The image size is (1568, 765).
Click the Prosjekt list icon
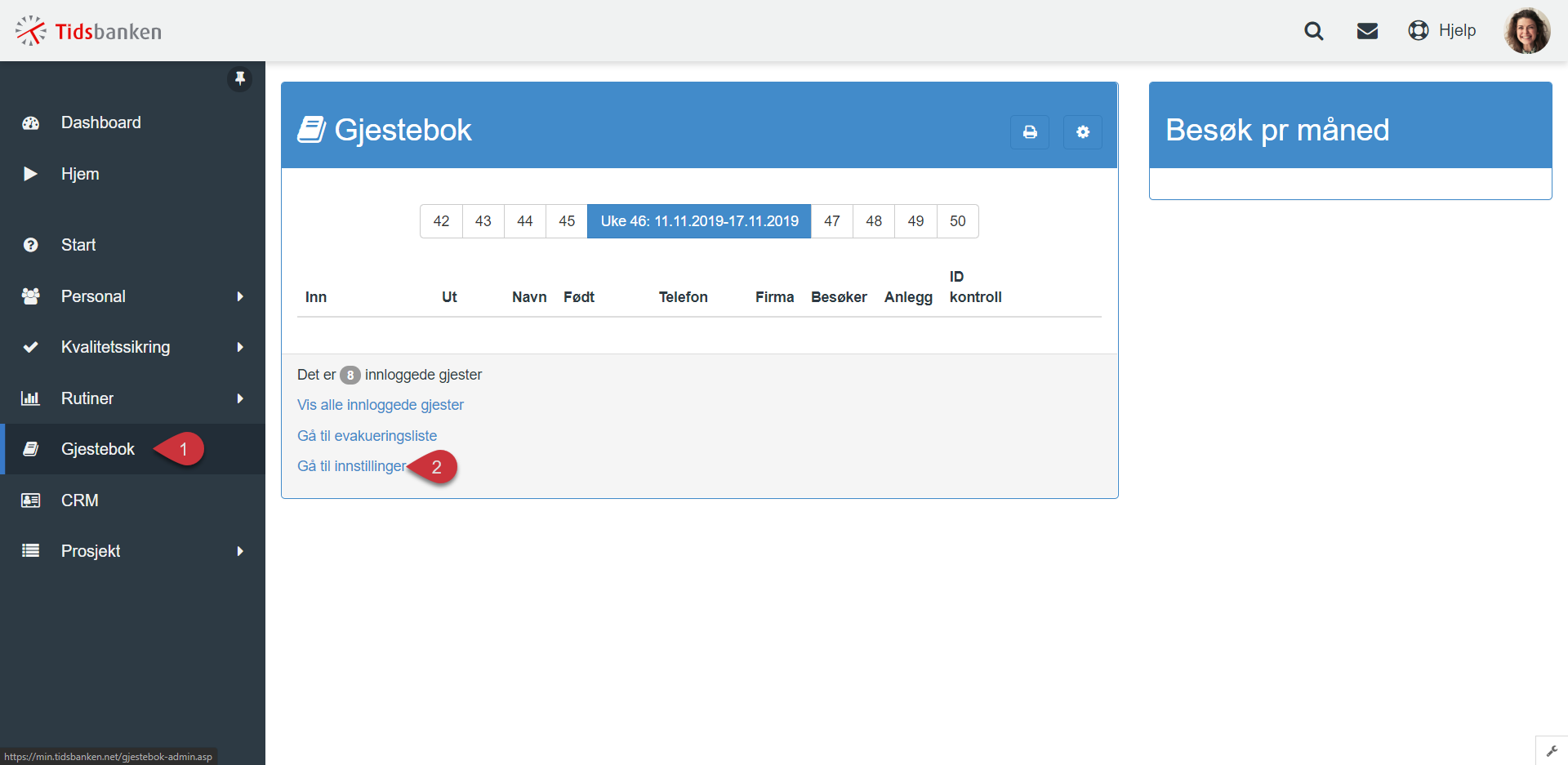[30, 551]
